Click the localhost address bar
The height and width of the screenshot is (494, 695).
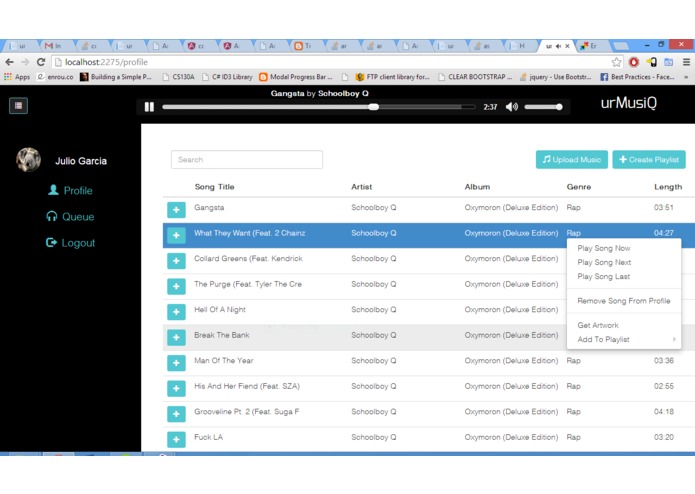(332, 62)
